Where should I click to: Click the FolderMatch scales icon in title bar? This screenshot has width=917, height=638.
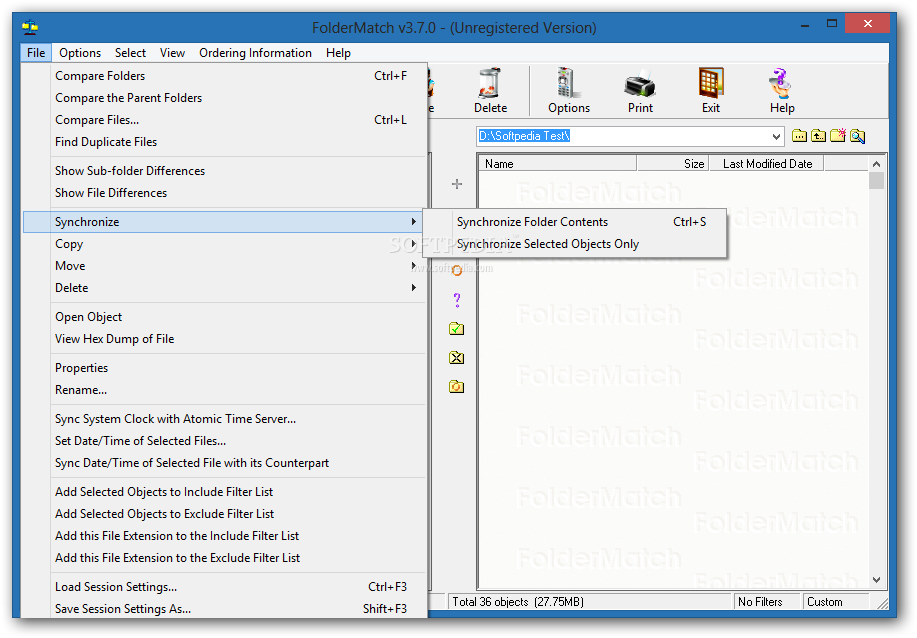(x=30, y=27)
